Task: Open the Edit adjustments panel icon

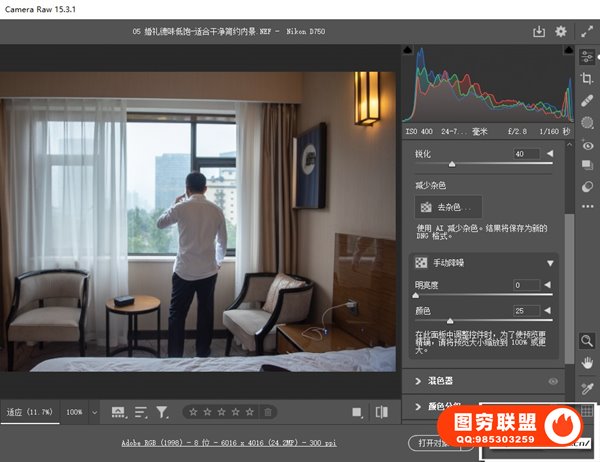Action: [588, 58]
